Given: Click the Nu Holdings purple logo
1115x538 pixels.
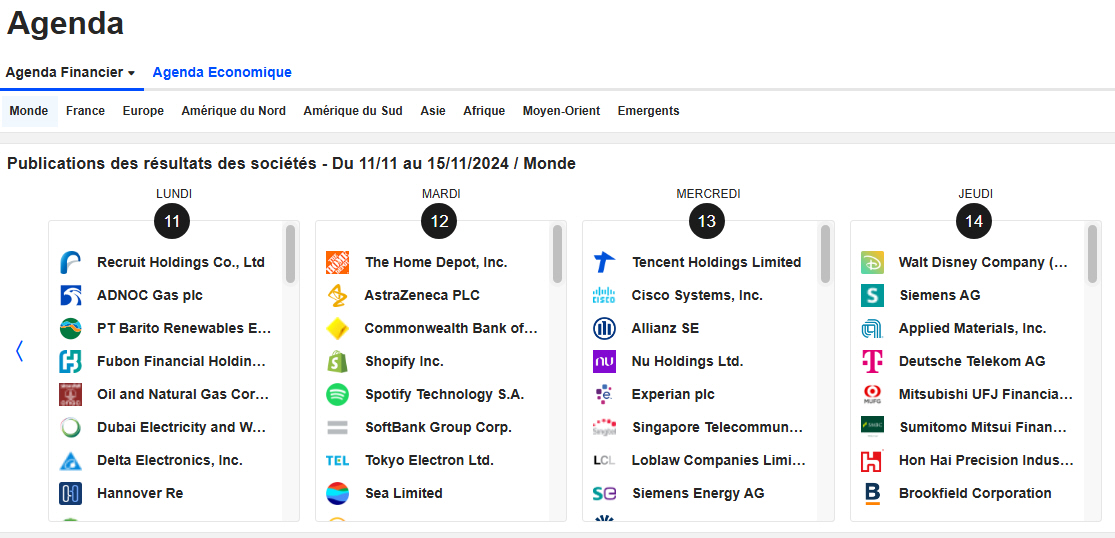Looking at the screenshot, I should [604, 362].
